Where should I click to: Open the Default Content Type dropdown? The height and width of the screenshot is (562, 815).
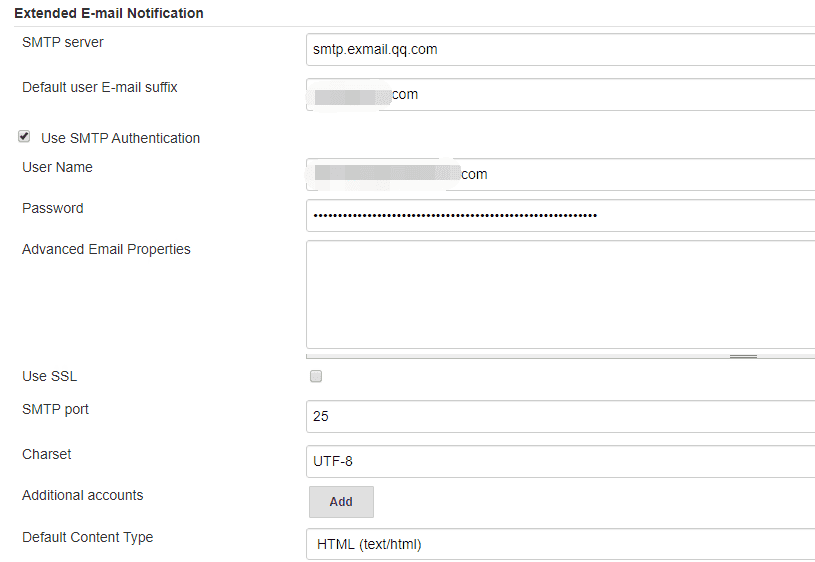[560, 544]
